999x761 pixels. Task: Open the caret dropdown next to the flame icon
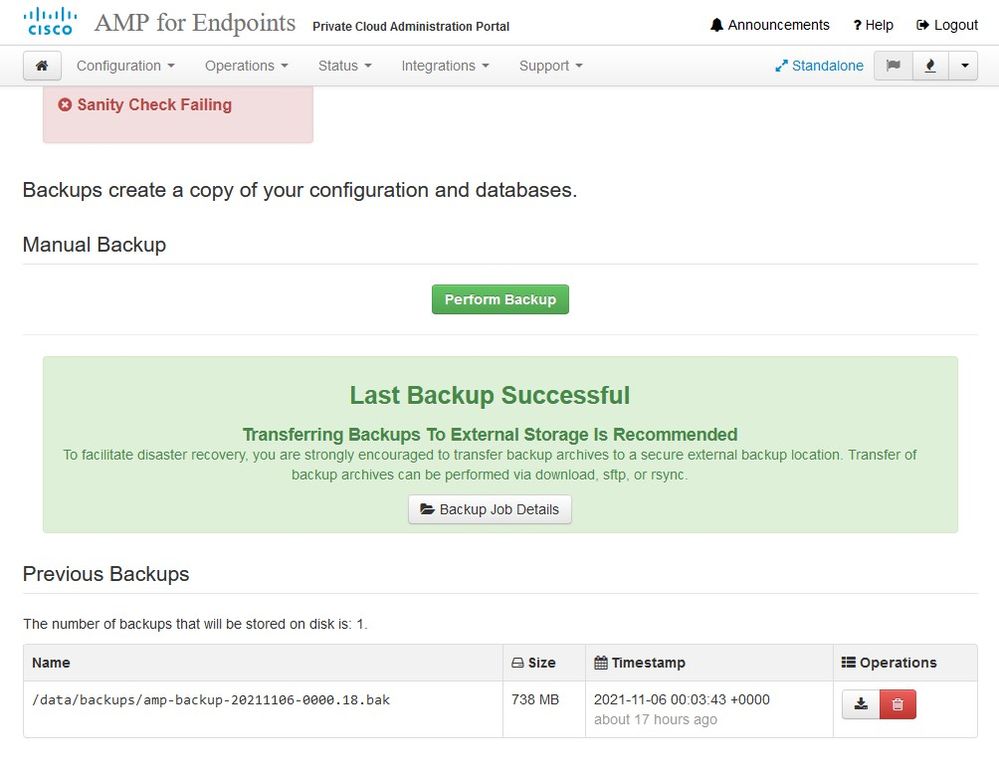coord(963,65)
